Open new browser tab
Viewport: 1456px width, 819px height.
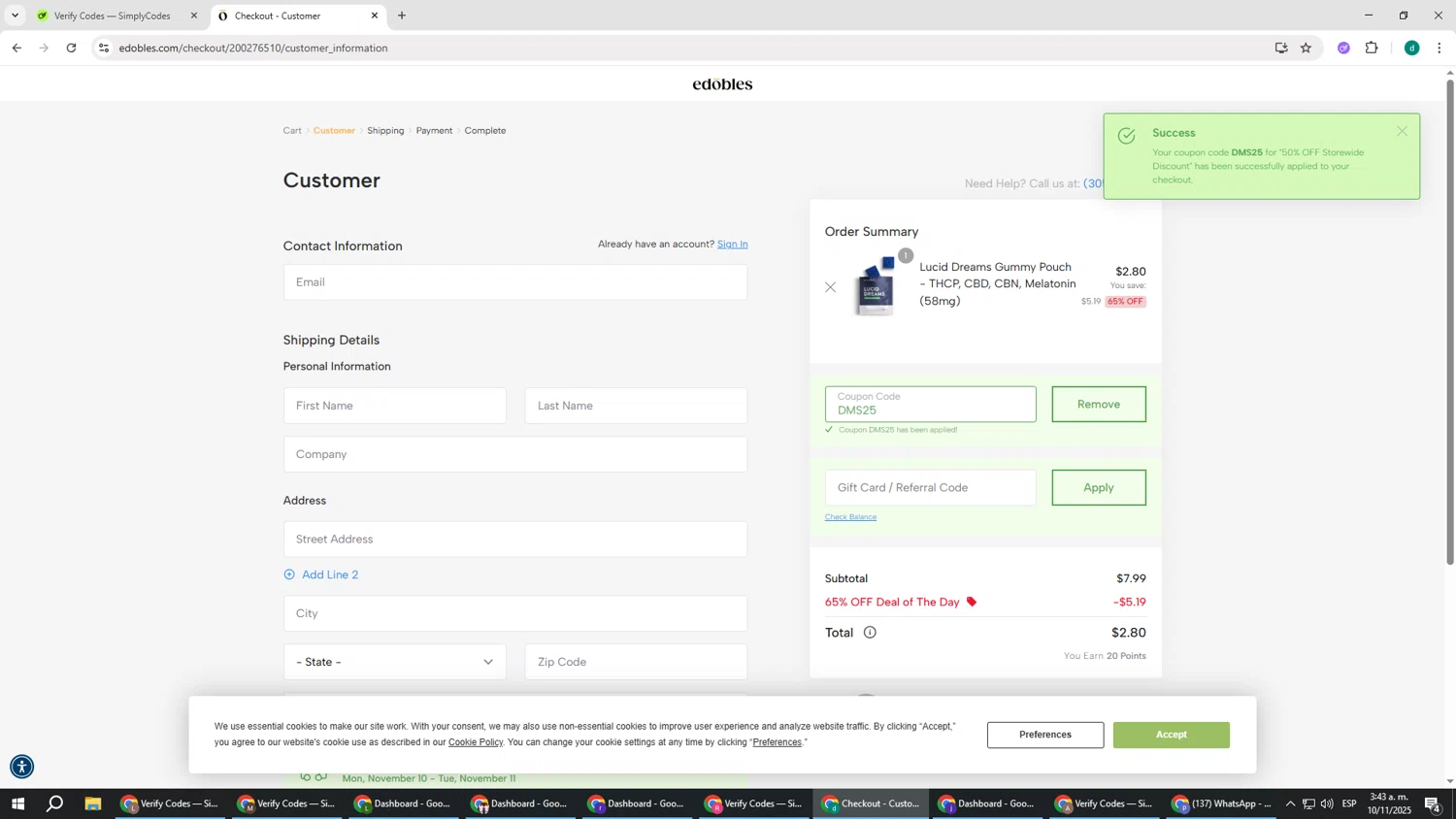(x=402, y=16)
